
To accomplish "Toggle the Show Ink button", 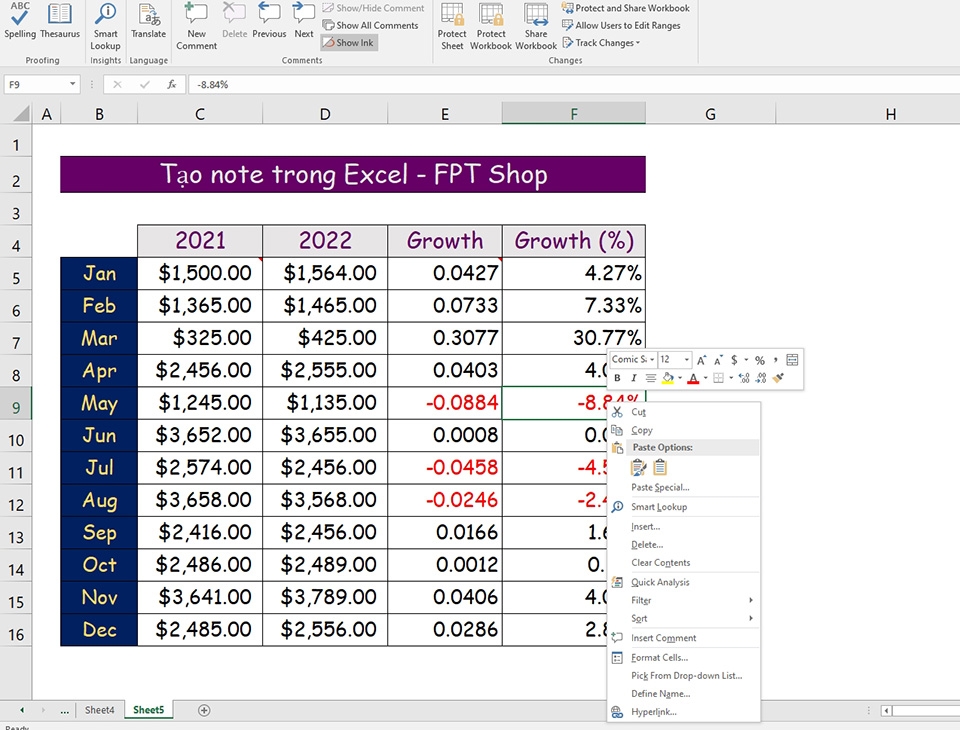I will [348, 43].
